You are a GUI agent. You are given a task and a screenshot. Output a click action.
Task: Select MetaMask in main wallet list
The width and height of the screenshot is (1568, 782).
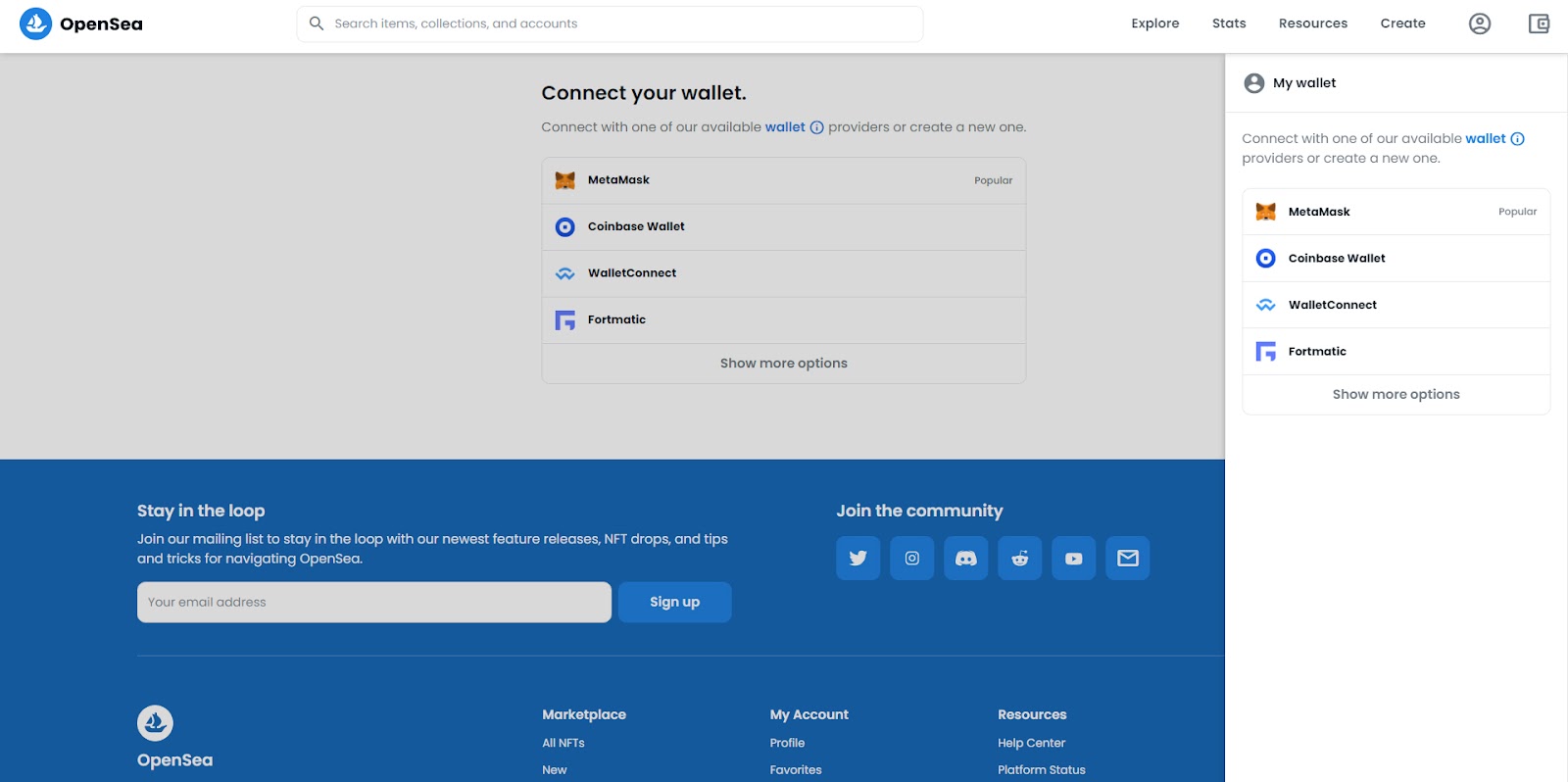pos(784,180)
